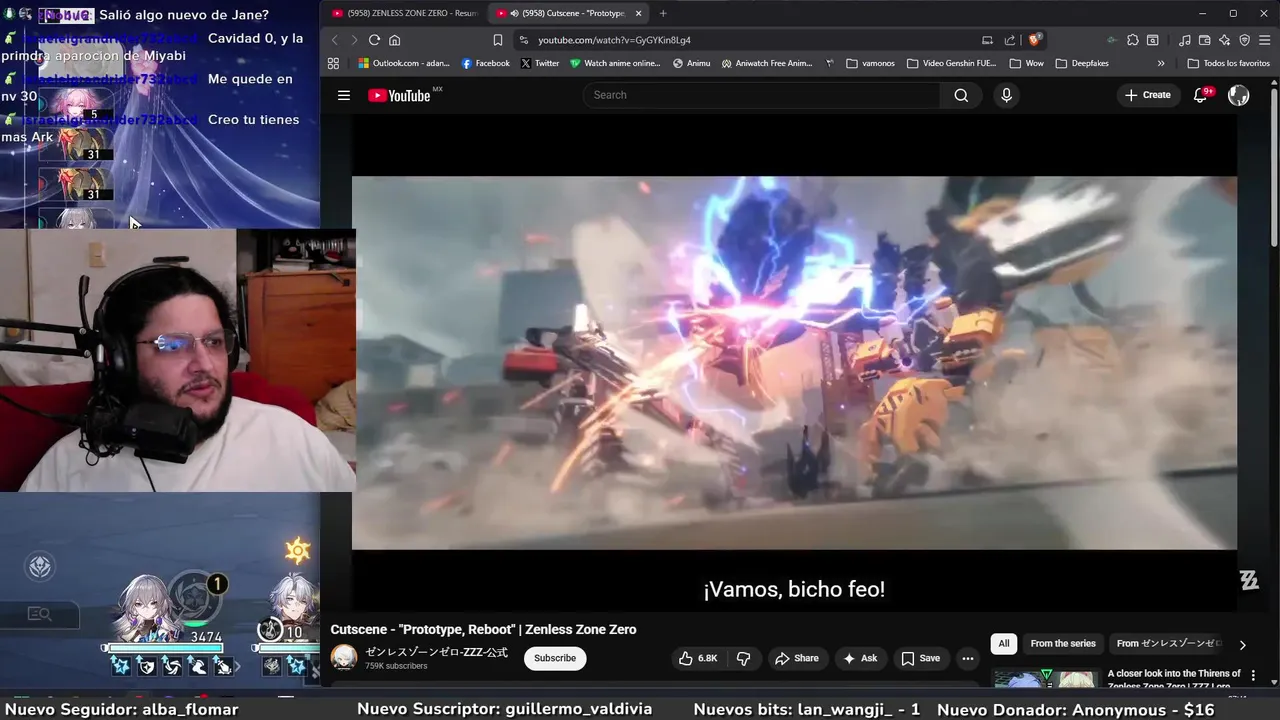Open Todos los favoritos folder
Screen dimensions: 1280x720
[1228, 63]
